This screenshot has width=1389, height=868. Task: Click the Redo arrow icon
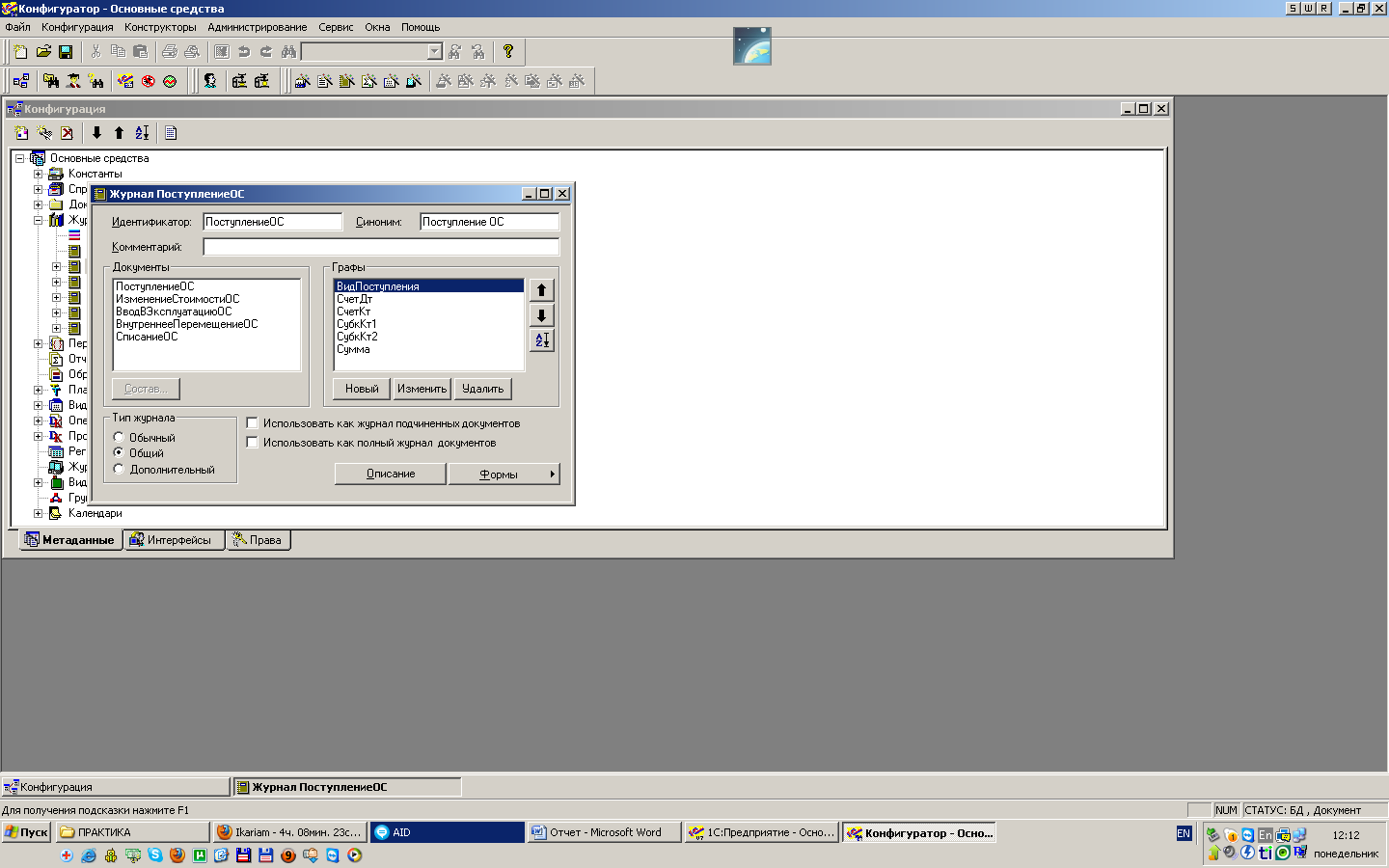(x=266, y=51)
